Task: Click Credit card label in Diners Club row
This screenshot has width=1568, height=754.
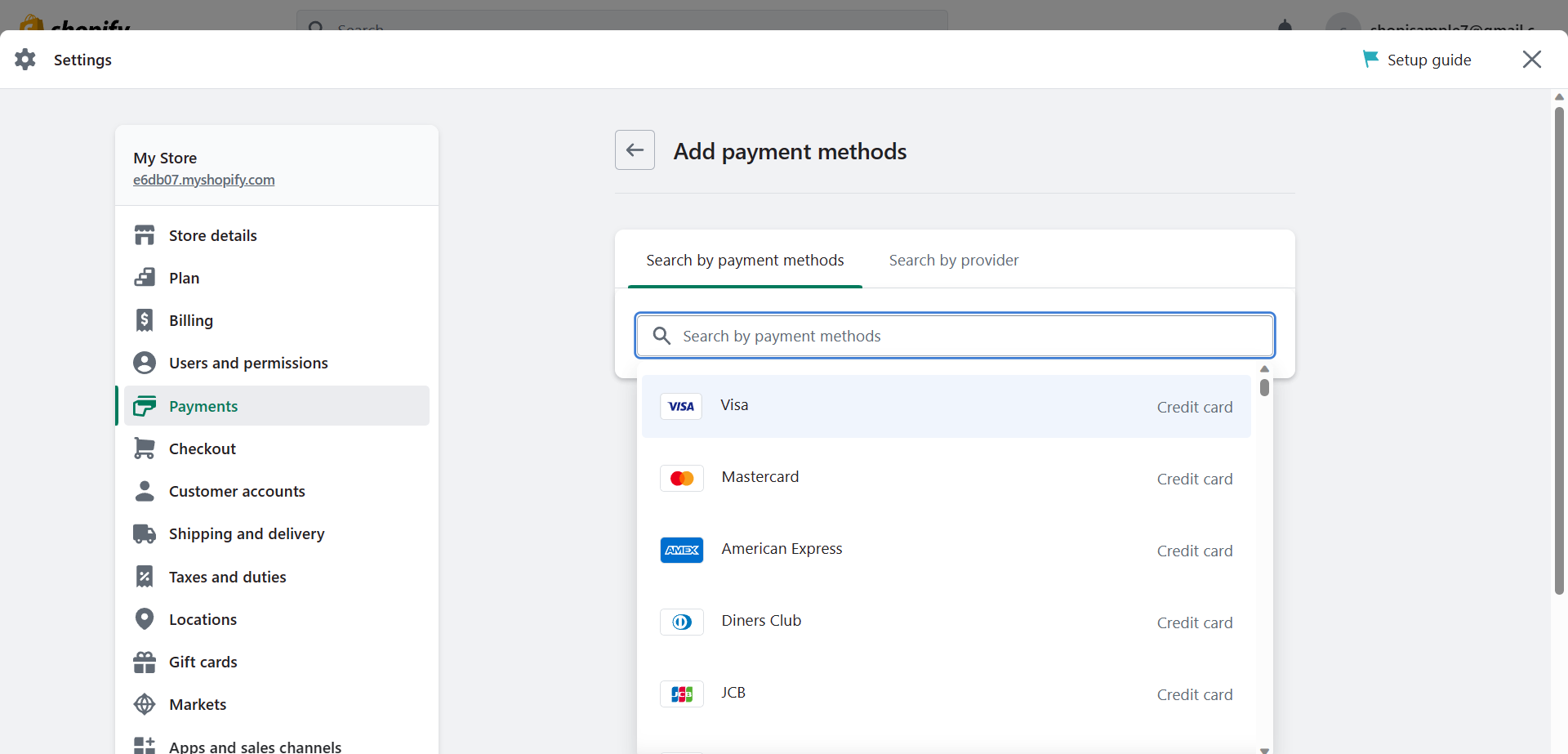Action: coord(1195,622)
